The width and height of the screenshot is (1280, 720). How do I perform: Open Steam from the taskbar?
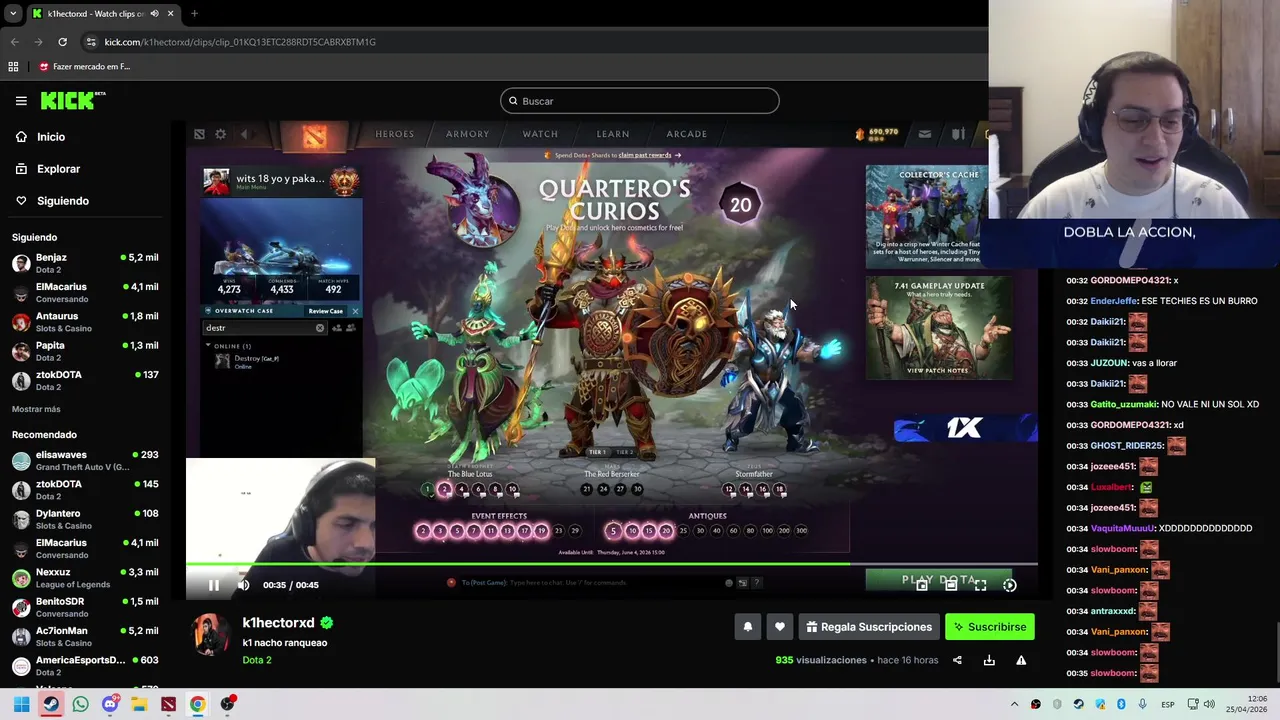tap(51, 704)
